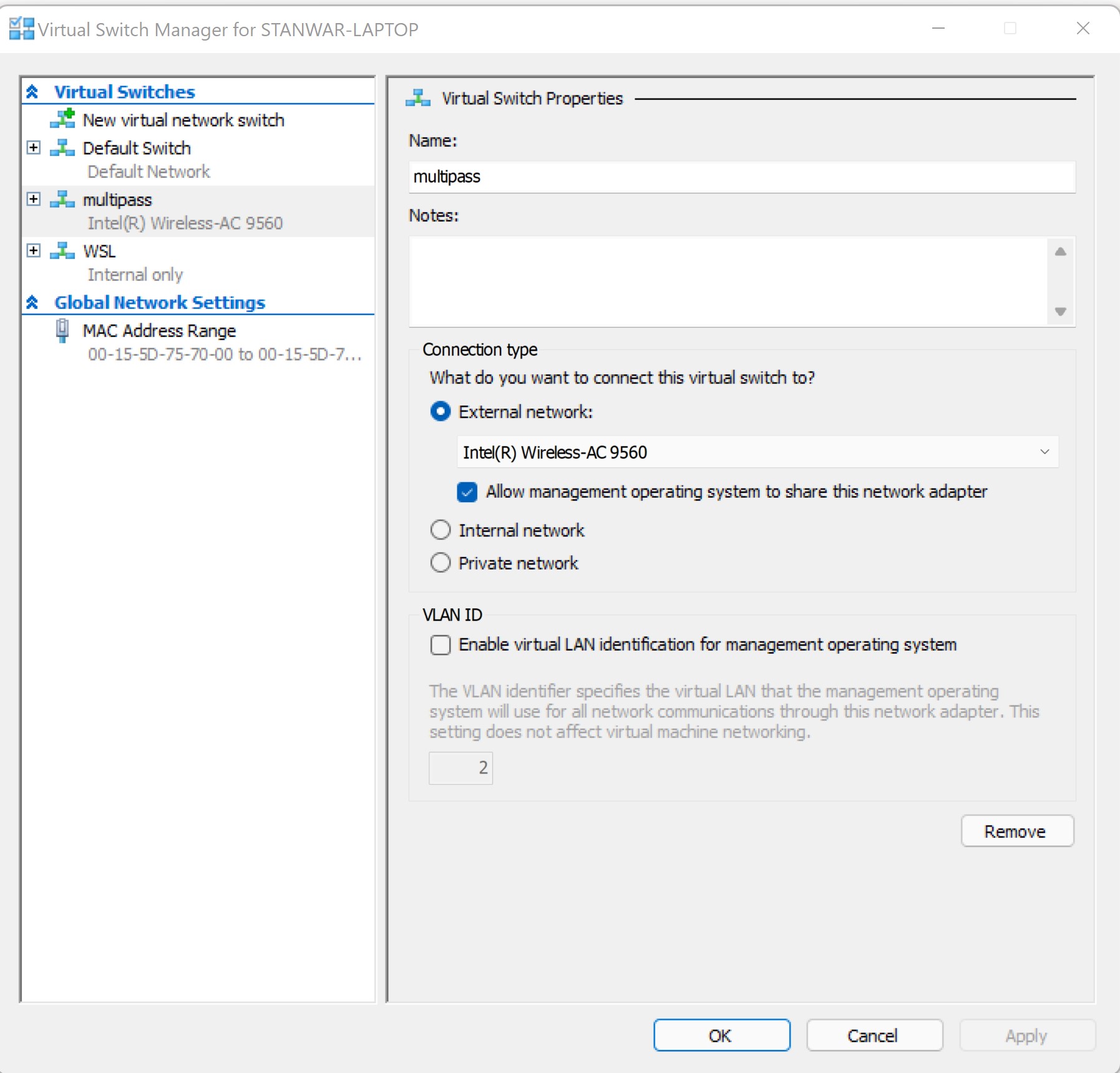
Task: Expand the multipass tree node
Action: 34,200
